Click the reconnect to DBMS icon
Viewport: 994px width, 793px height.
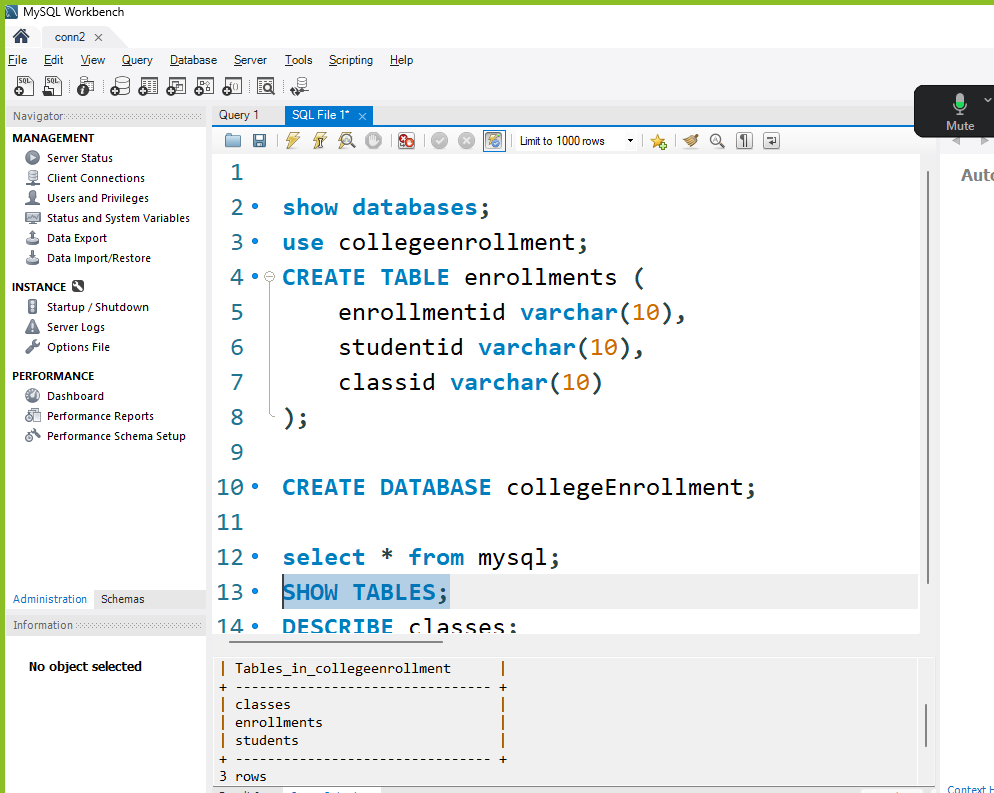pyautogui.click(x=299, y=87)
